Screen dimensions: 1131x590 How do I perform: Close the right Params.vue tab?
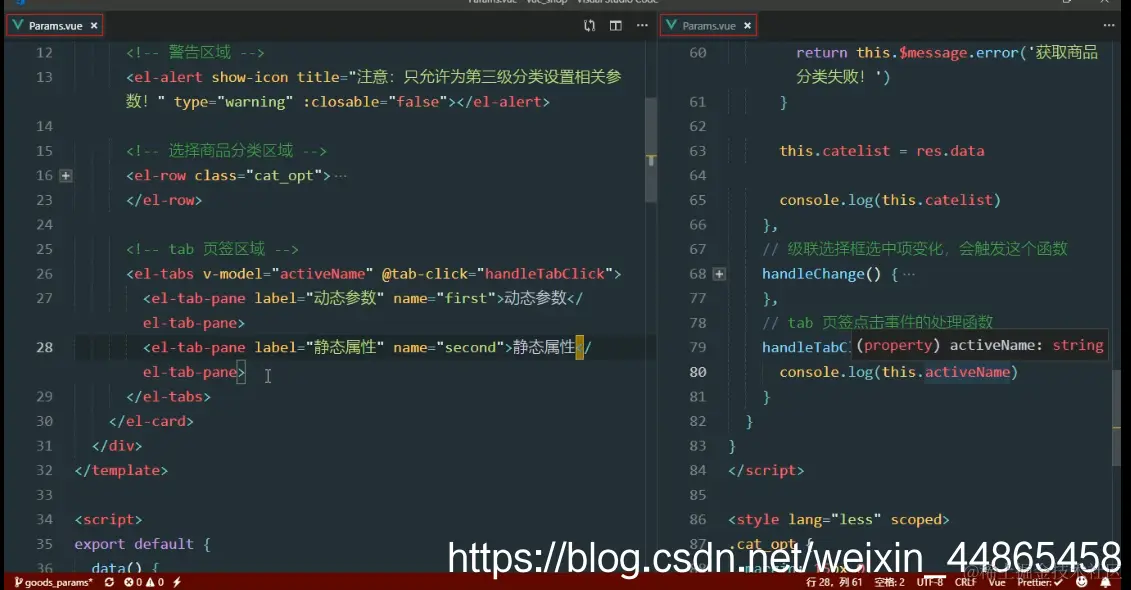pyautogui.click(x=747, y=26)
